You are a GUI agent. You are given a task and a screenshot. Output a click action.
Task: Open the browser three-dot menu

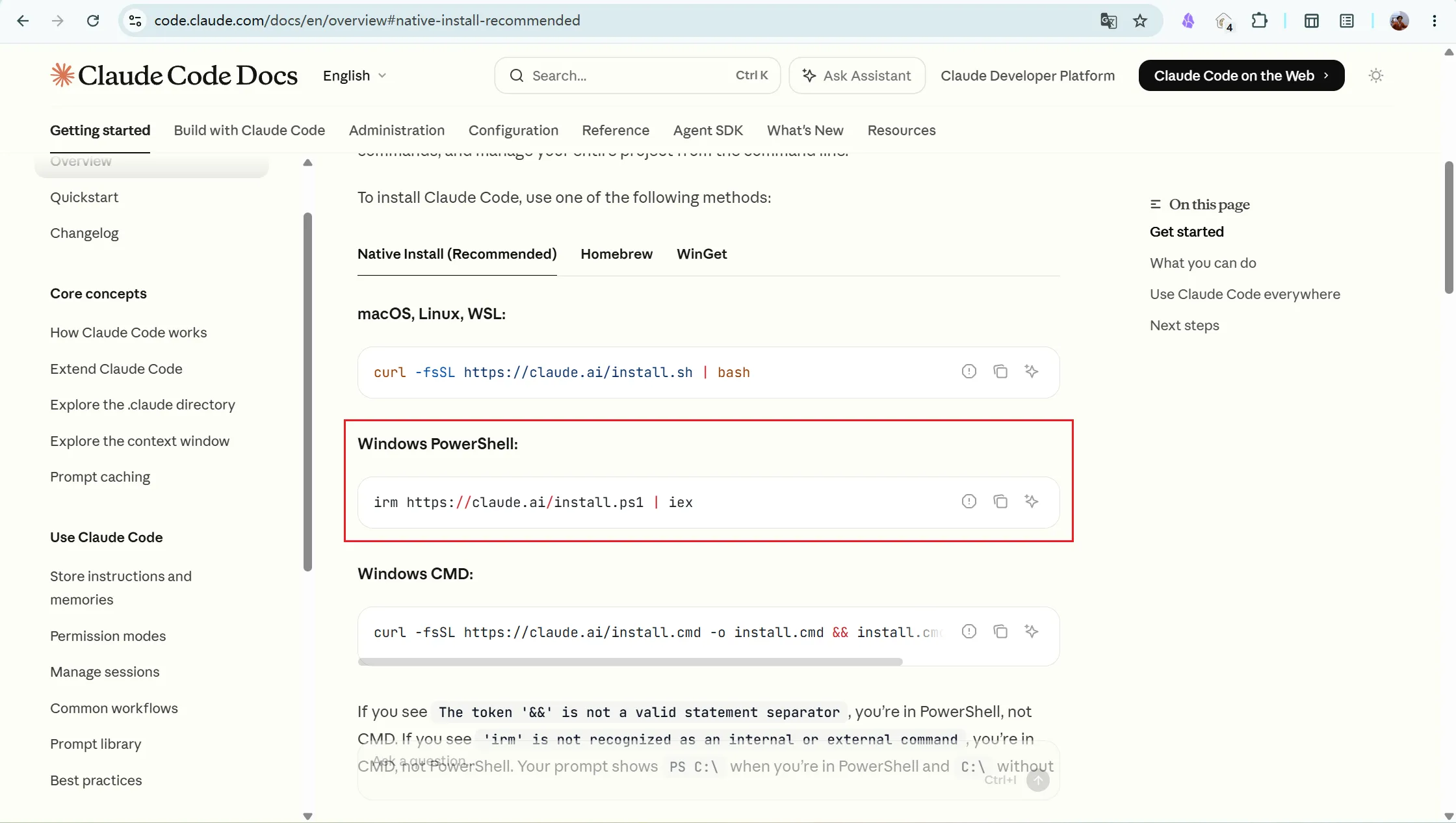(1435, 21)
